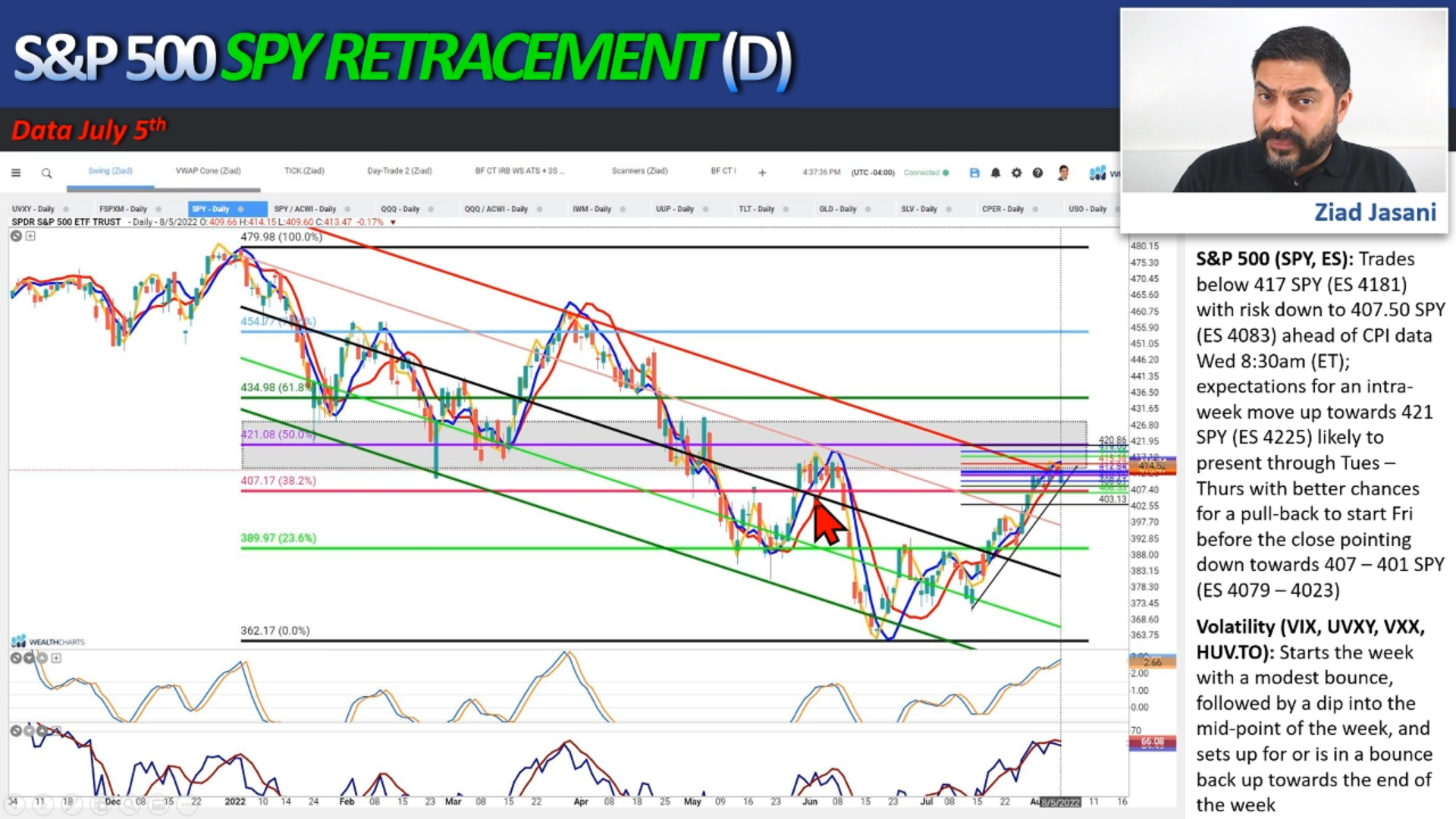Click the 389.97 (23.6%) retracement label
This screenshot has width=1456, height=819.
coord(278,538)
